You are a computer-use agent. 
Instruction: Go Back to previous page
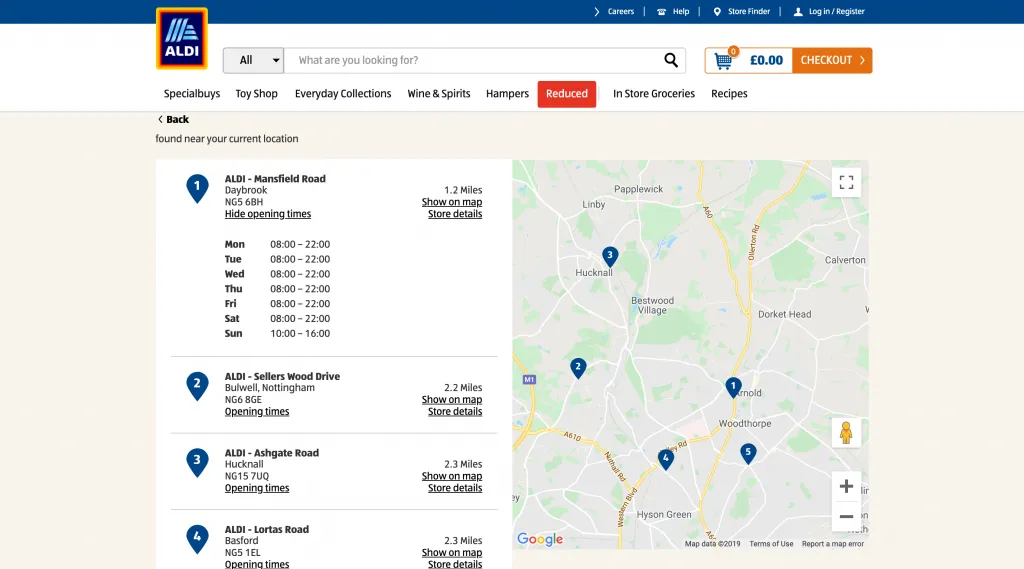(173, 119)
